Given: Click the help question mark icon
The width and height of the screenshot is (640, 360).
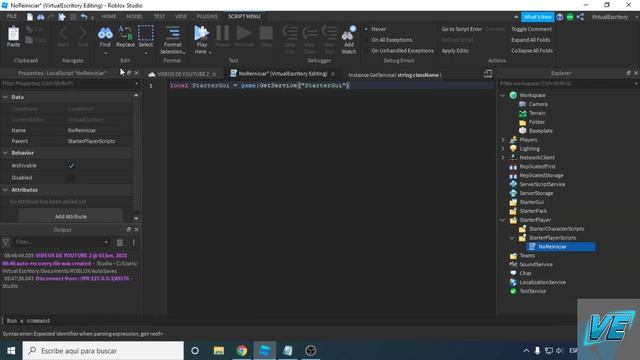Looking at the screenshot, I should point(560,17).
